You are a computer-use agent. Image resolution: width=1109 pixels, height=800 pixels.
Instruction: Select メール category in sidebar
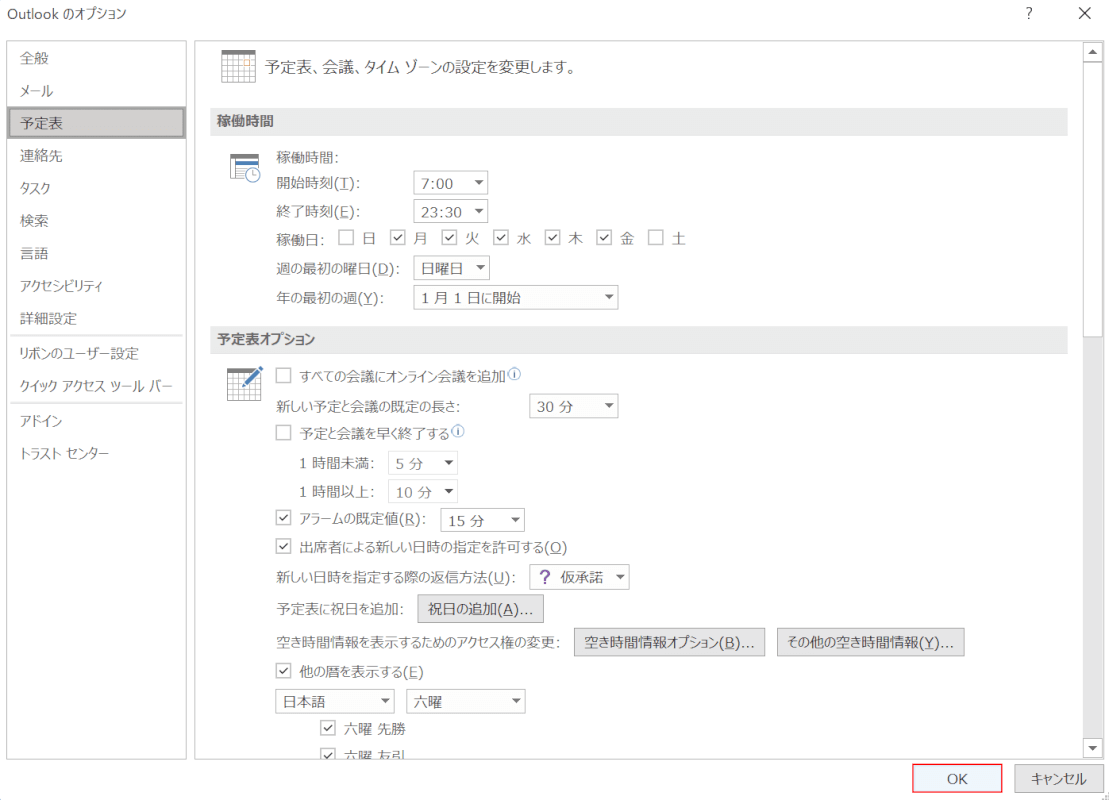96,91
